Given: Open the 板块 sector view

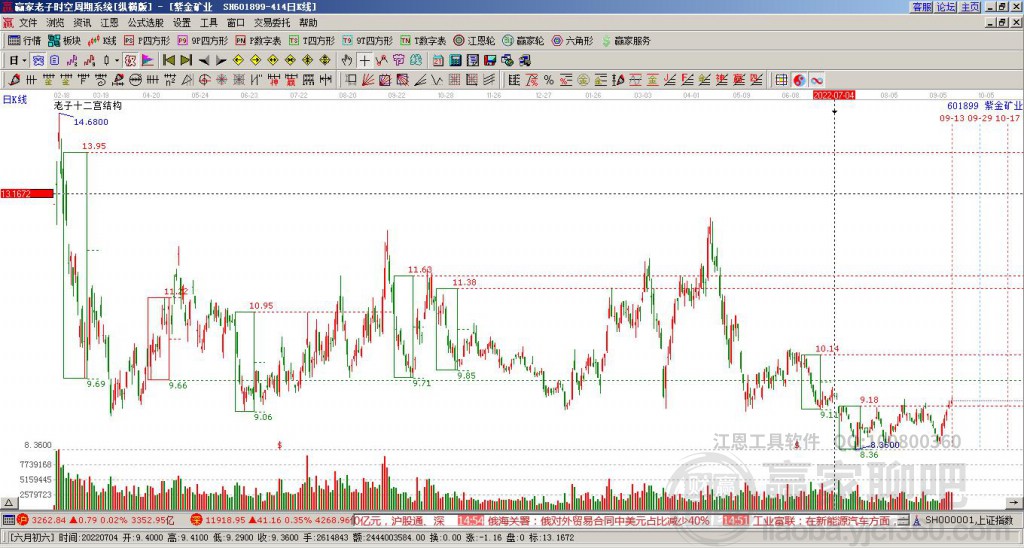Looking at the screenshot, I should (x=64, y=40).
